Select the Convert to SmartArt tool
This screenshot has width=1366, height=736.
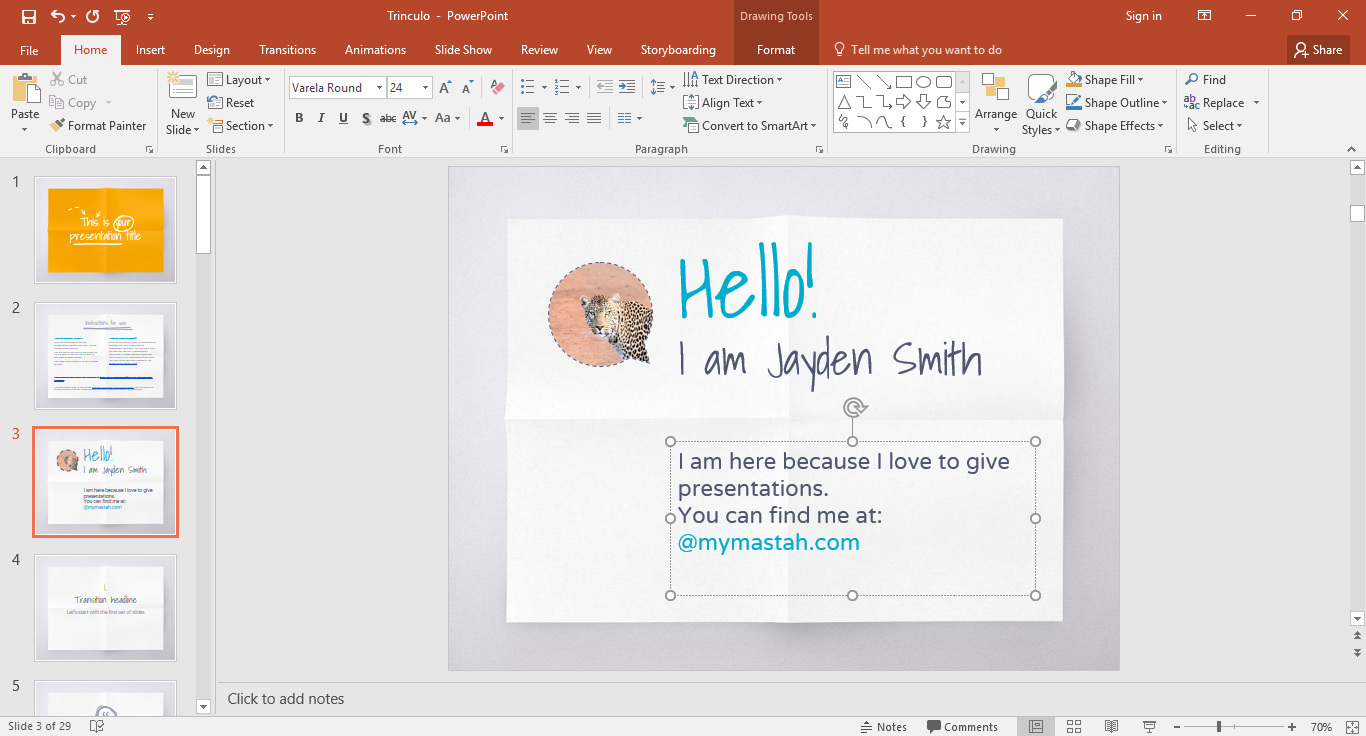(750, 126)
